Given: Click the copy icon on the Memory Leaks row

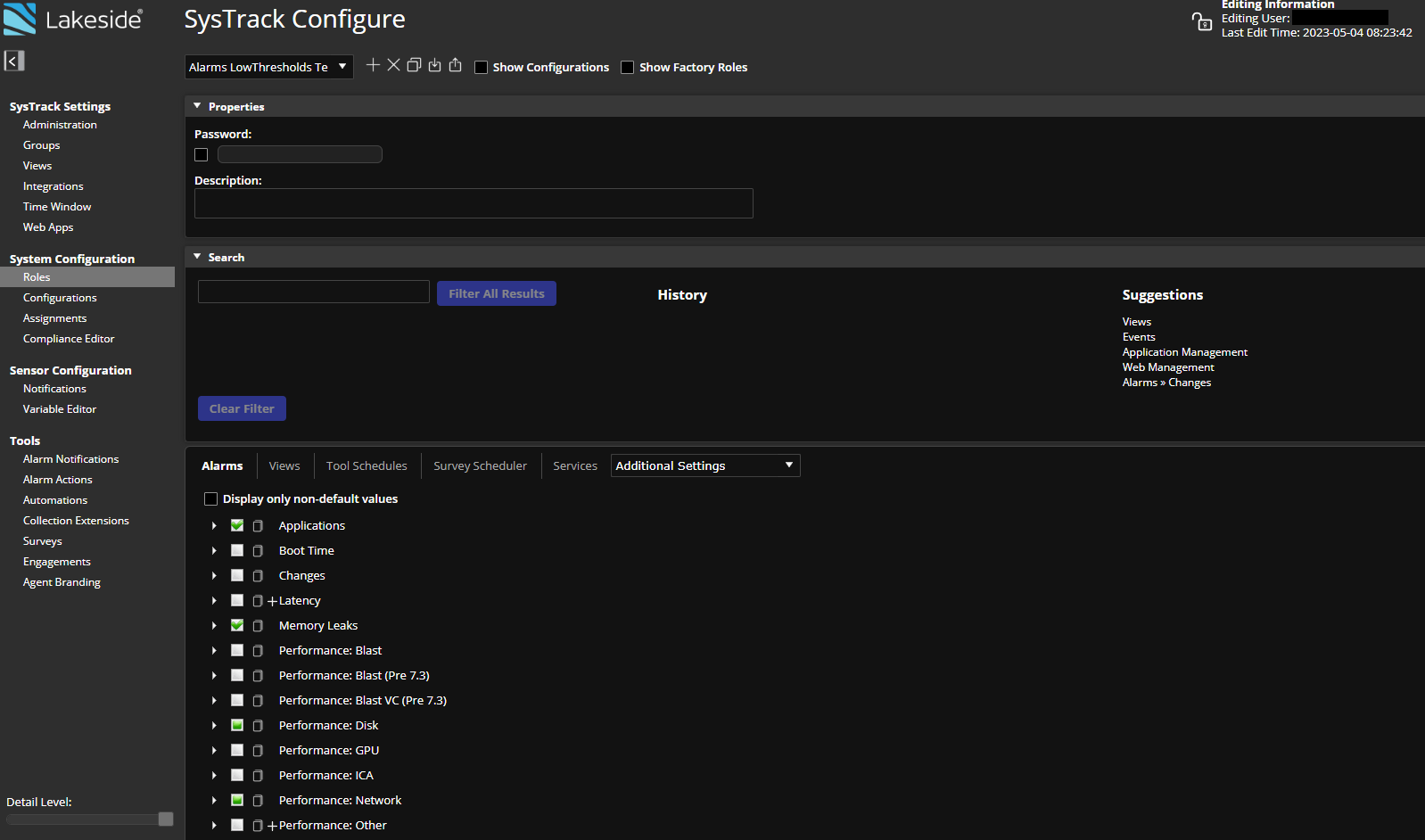Looking at the screenshot, I should (258, 626).
